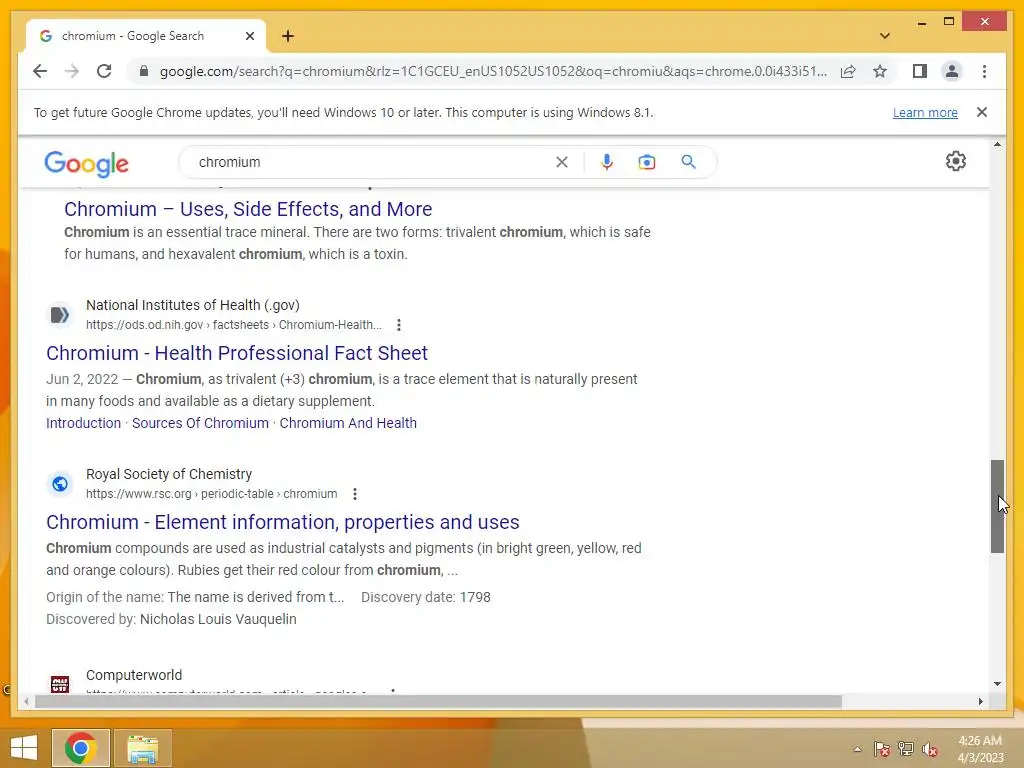Open Action Center flag in tray
The height and width of the screenshot is (768, 1024).
(x=881, y=749)
